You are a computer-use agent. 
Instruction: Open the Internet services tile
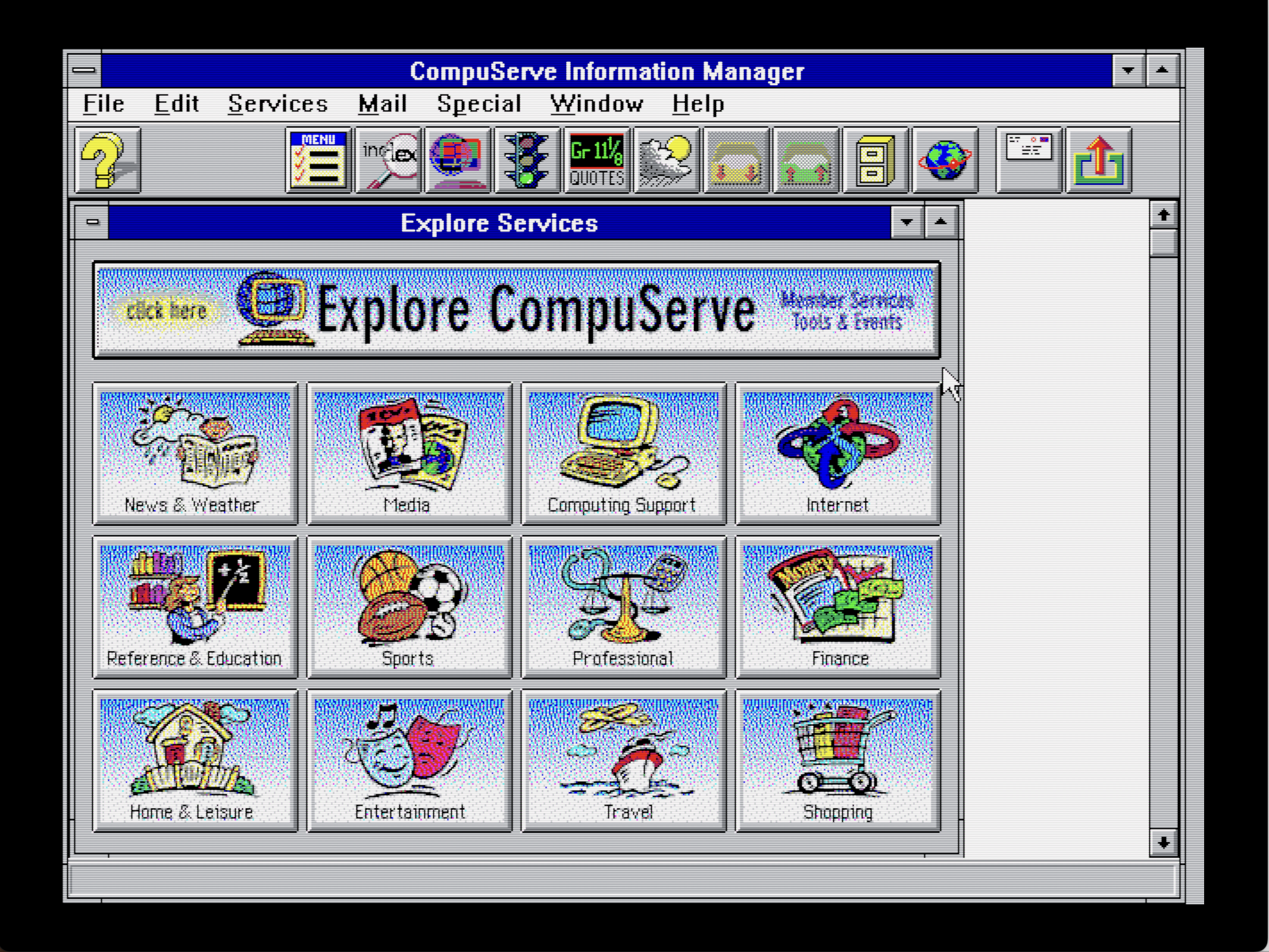pos(838,453)
